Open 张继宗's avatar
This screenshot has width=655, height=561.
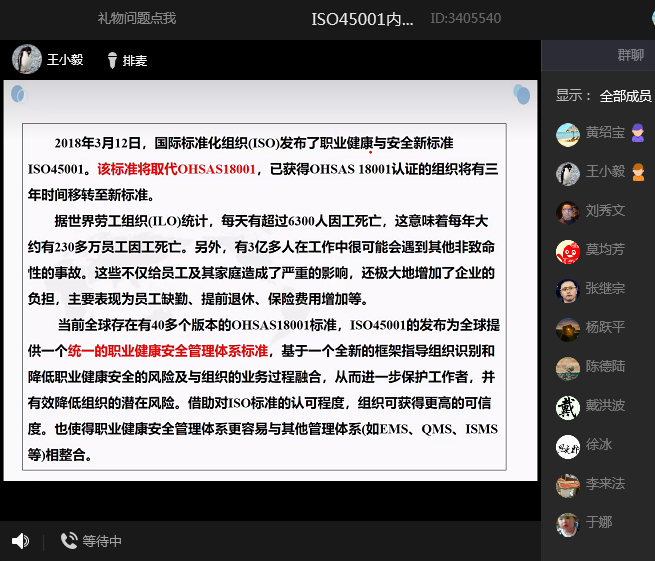[x=568, y=291]
